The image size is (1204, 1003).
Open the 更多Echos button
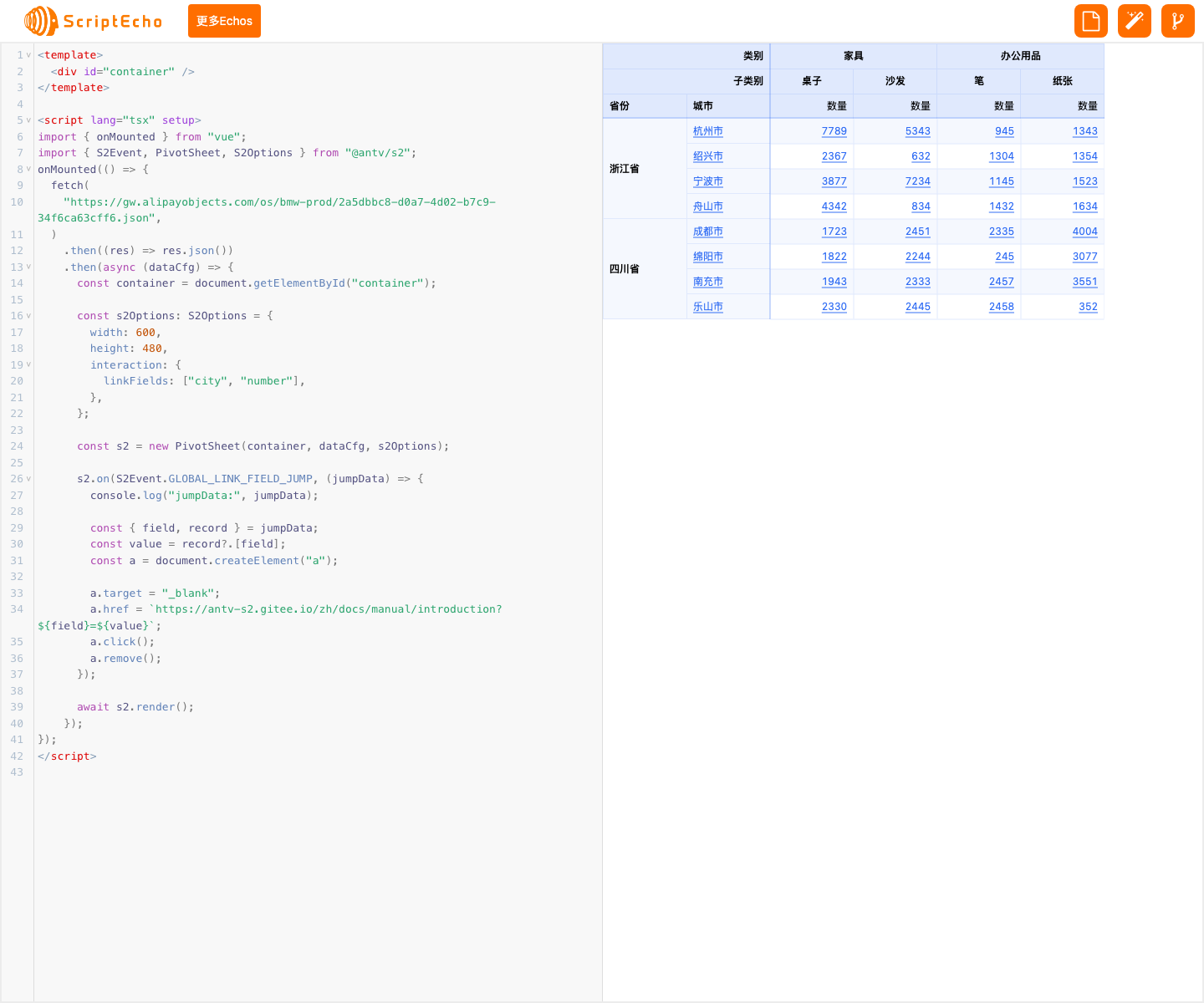(224, 21)
